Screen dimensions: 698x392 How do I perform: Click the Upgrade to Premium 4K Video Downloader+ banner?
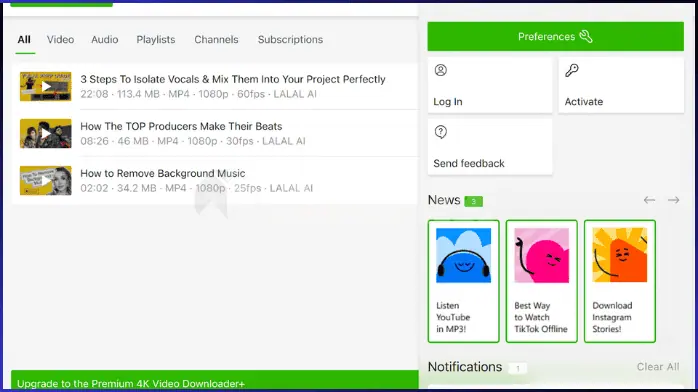[x=215, y=380]
